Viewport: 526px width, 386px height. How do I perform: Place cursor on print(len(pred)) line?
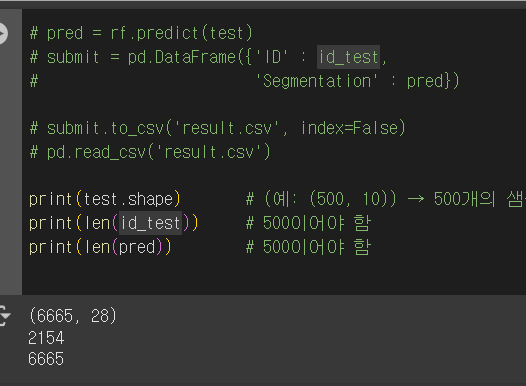click(x=100, y=247)
